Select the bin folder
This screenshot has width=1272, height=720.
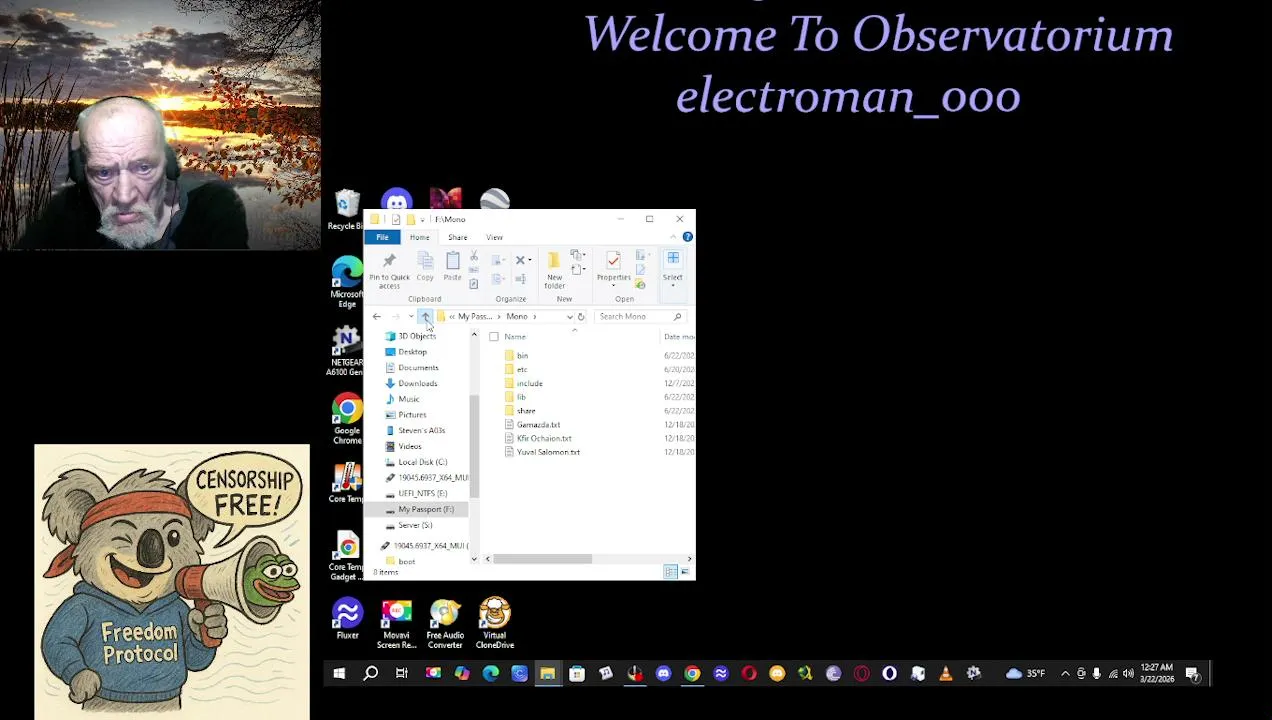(x=522, y=356)
